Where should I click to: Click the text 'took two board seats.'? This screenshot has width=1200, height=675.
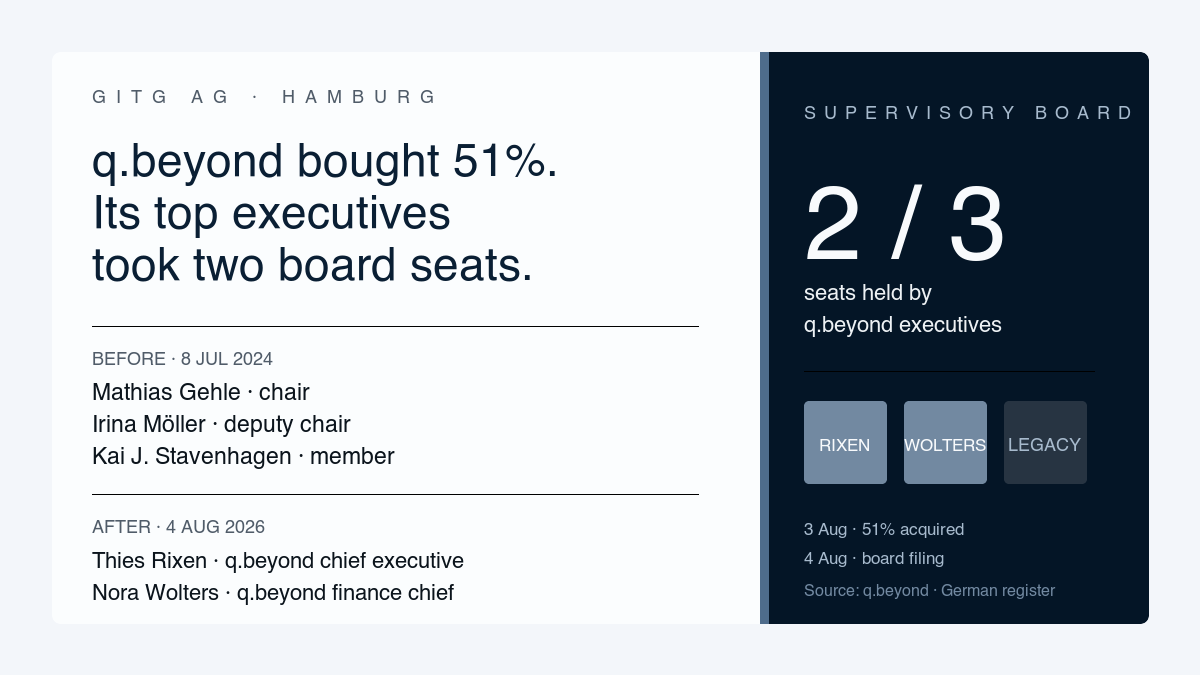pyautogui.click(x=313, y=265)
